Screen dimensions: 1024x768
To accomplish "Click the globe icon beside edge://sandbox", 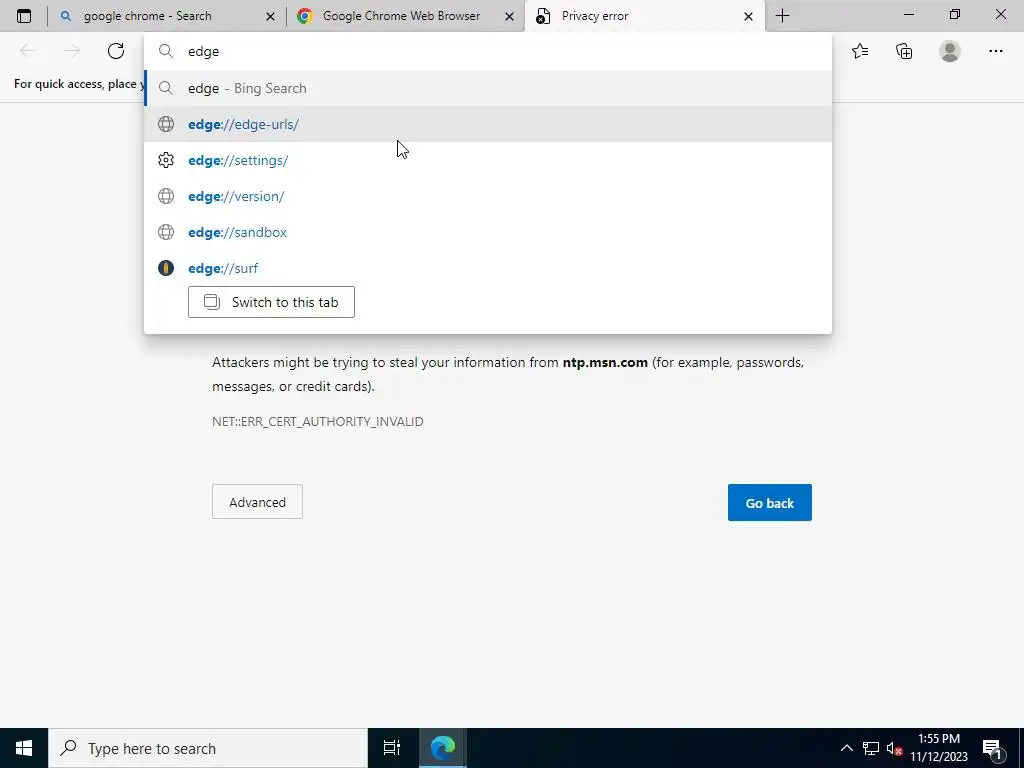I will (x=166, y=232).
